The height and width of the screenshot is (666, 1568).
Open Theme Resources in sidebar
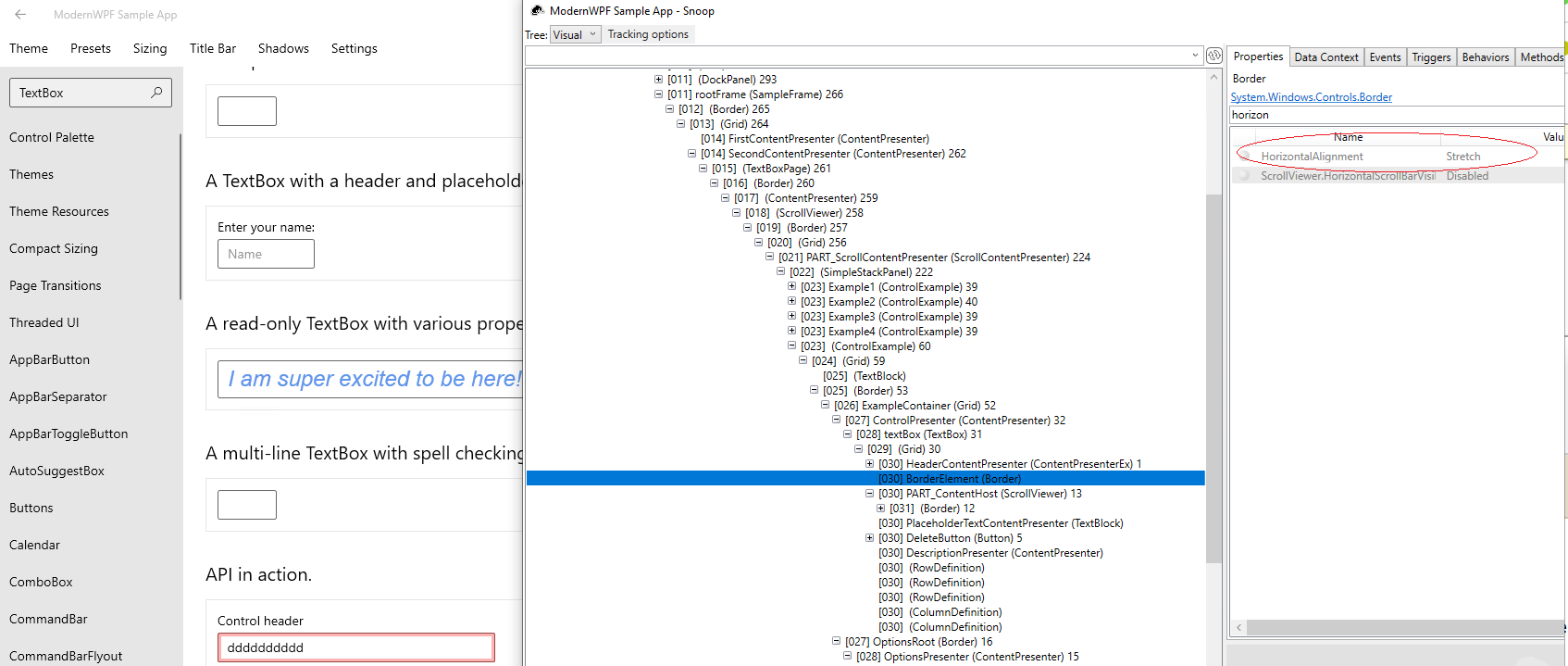click(59, 211)
